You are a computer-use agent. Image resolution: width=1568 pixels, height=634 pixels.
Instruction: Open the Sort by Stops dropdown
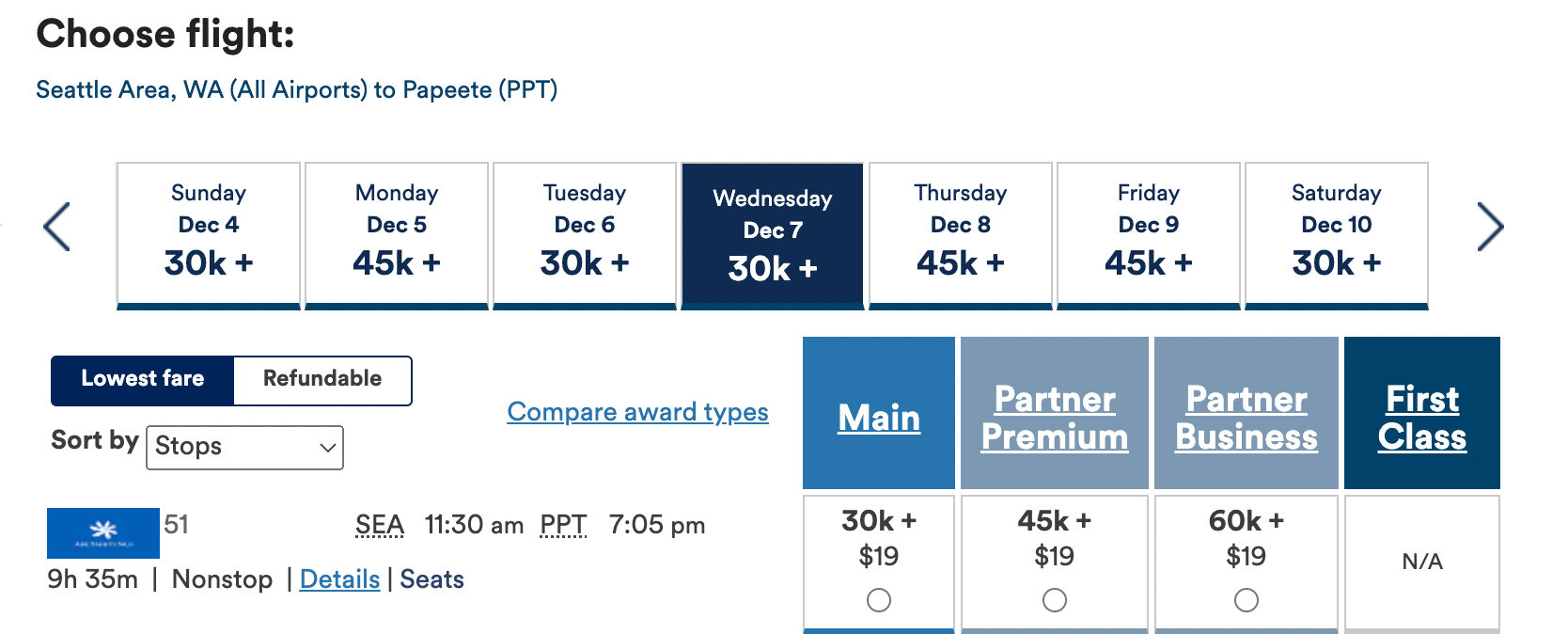245,447
